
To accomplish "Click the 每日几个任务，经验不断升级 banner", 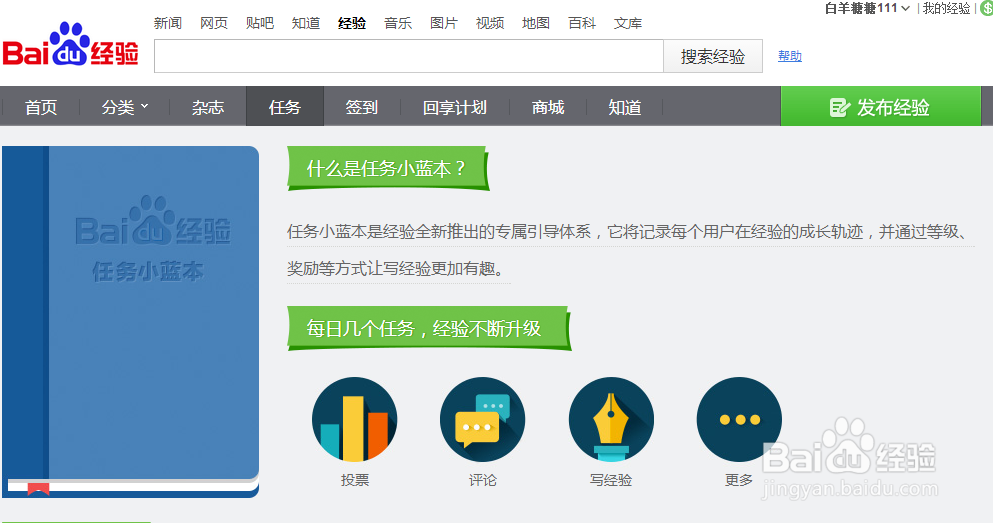I will [x=429, y=328].
